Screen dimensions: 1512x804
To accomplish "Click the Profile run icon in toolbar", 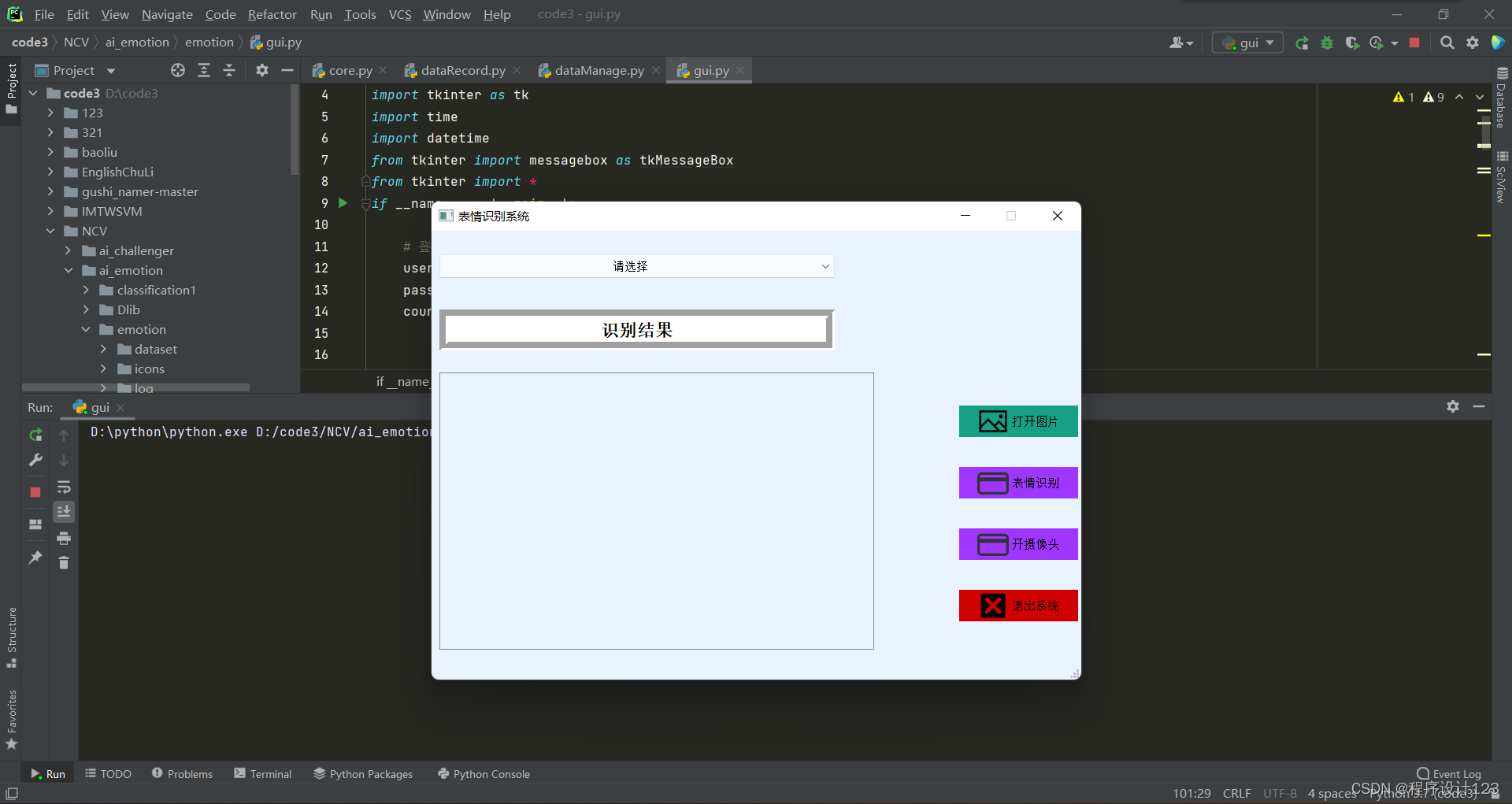I will coord(1377,43).
